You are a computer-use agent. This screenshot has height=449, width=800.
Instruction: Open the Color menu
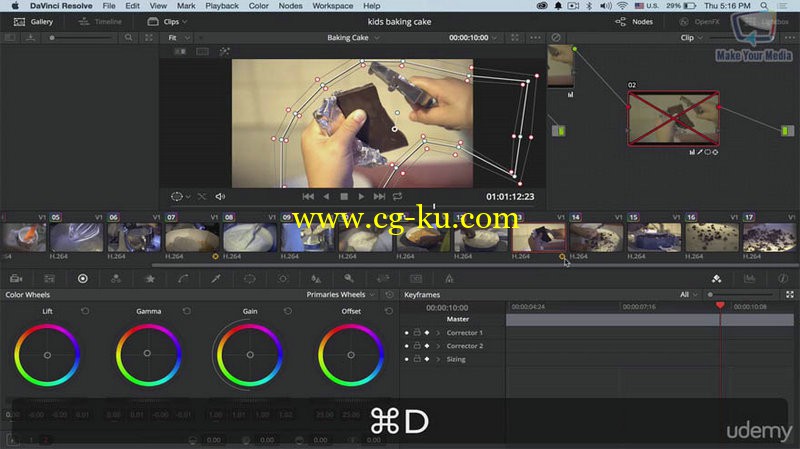click(258, 6)
